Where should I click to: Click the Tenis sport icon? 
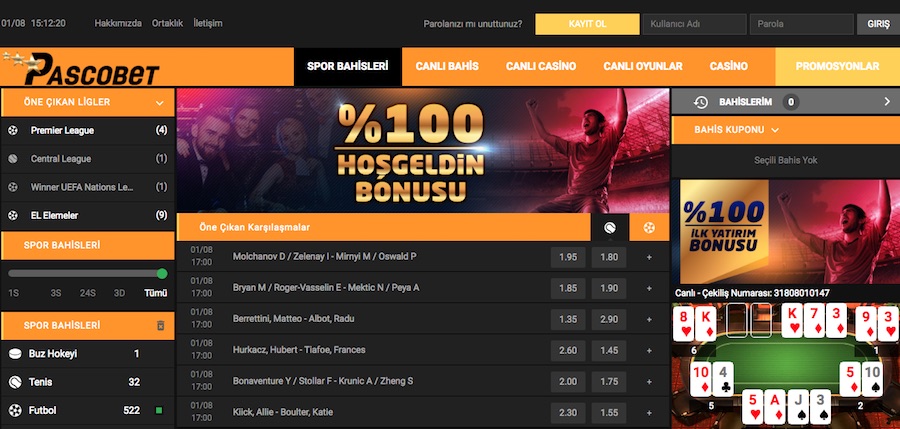click(14, 382)
